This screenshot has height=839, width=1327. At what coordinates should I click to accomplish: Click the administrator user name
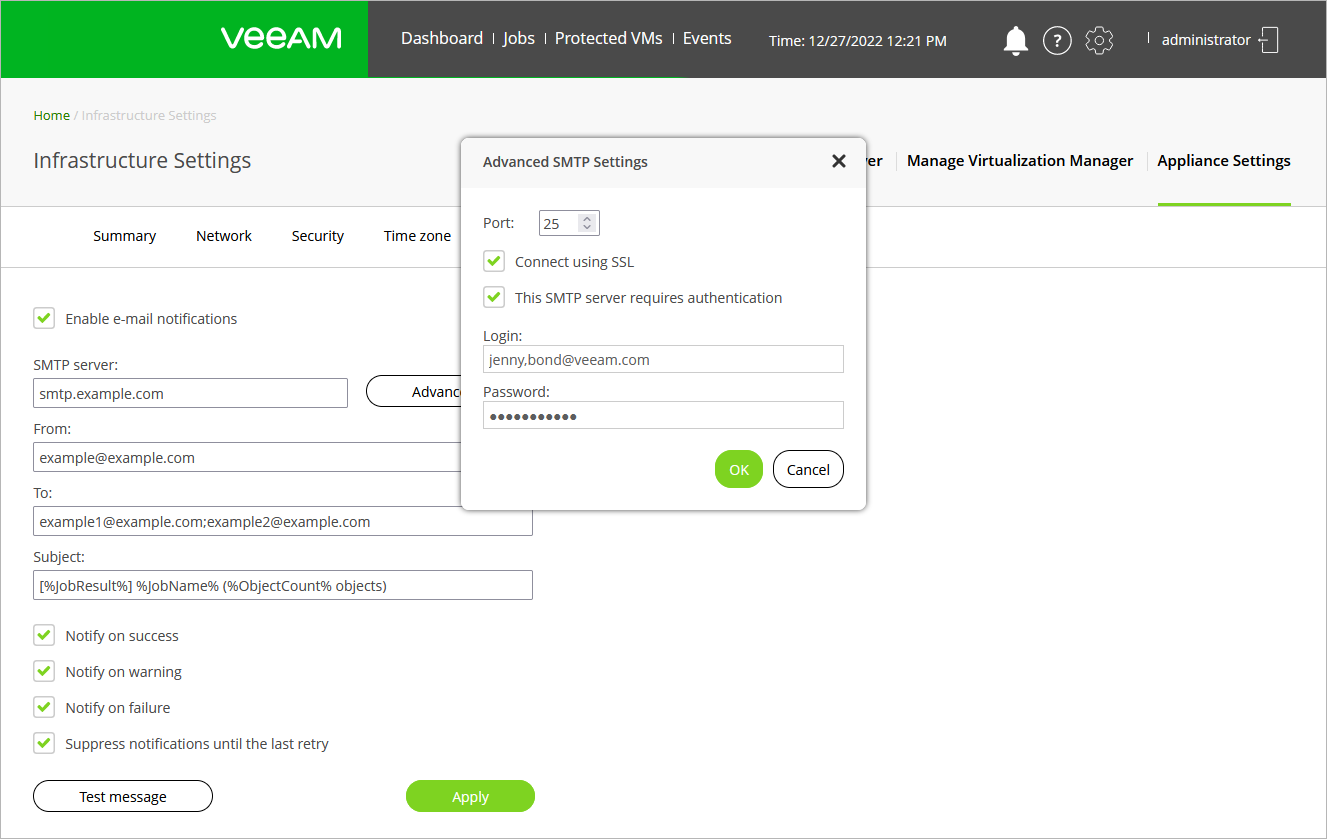click(x=1206, y=40)
